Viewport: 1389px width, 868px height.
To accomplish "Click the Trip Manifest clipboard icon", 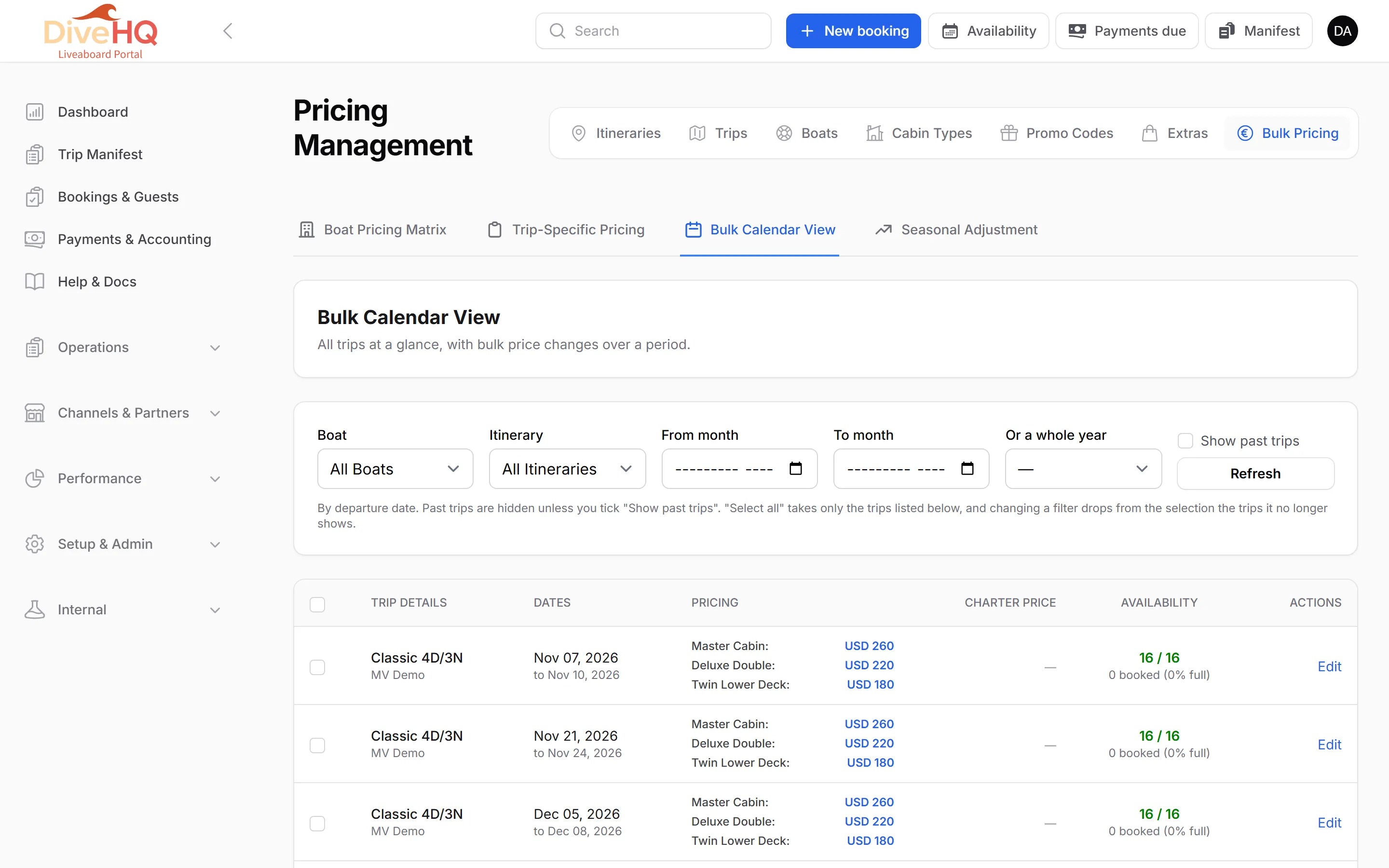I will (x=34, y=154).
